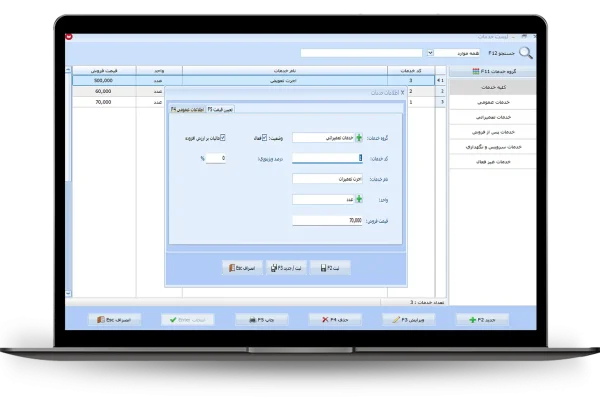Click green plus beside service group field
This screenshot has width=600, height=400.
coord(359,138)
